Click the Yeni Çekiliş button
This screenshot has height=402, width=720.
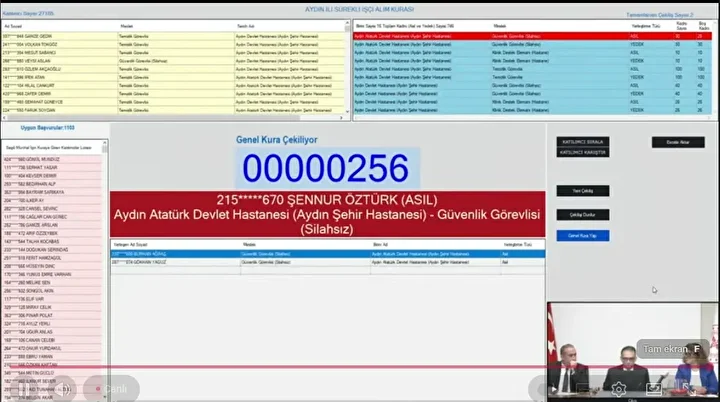click(582, 191)
